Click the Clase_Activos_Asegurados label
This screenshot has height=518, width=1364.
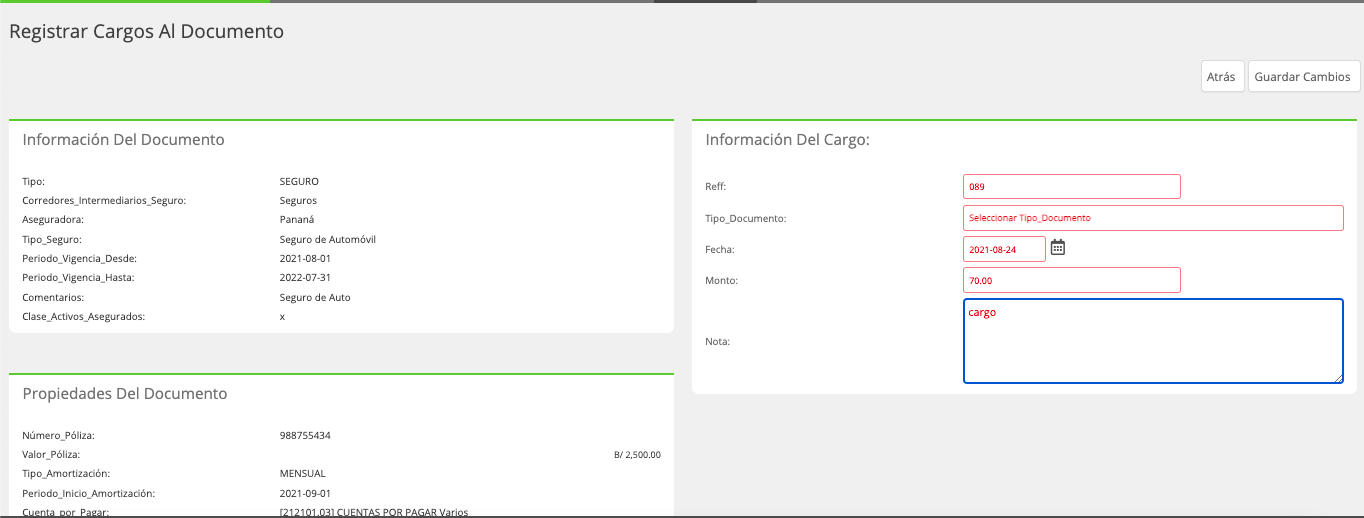pos(84,317)
